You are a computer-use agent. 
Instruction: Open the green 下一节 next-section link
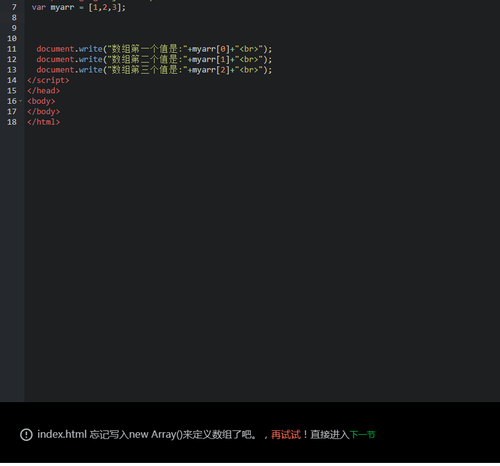[362, 435]
